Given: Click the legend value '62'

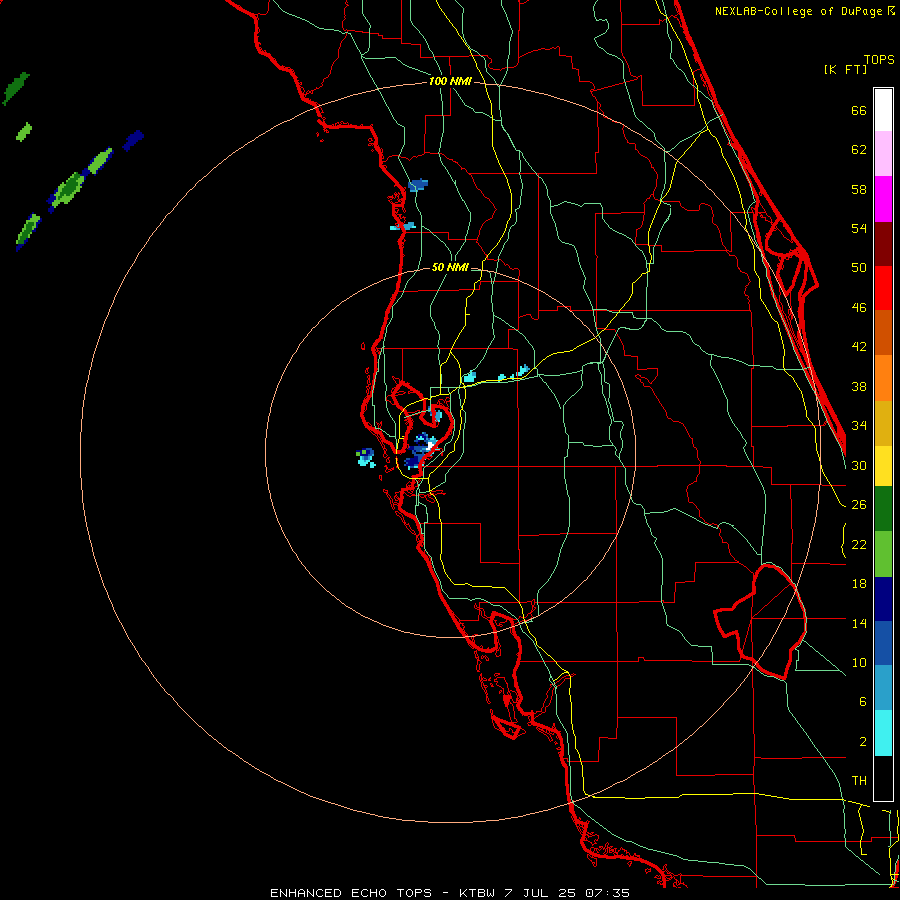Looking at the screenshot, I should (x=859, y=150).
